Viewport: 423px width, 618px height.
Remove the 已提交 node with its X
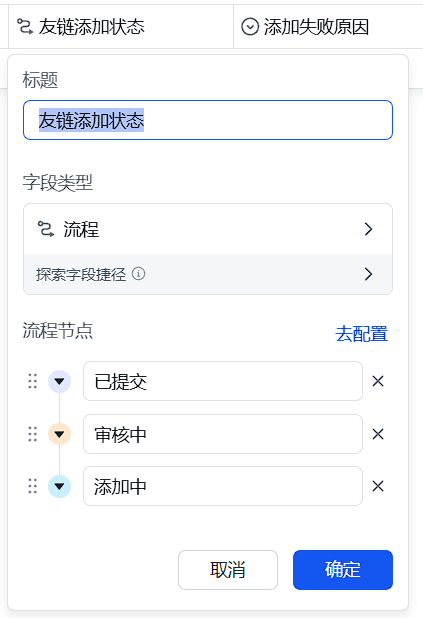[378, 381]
